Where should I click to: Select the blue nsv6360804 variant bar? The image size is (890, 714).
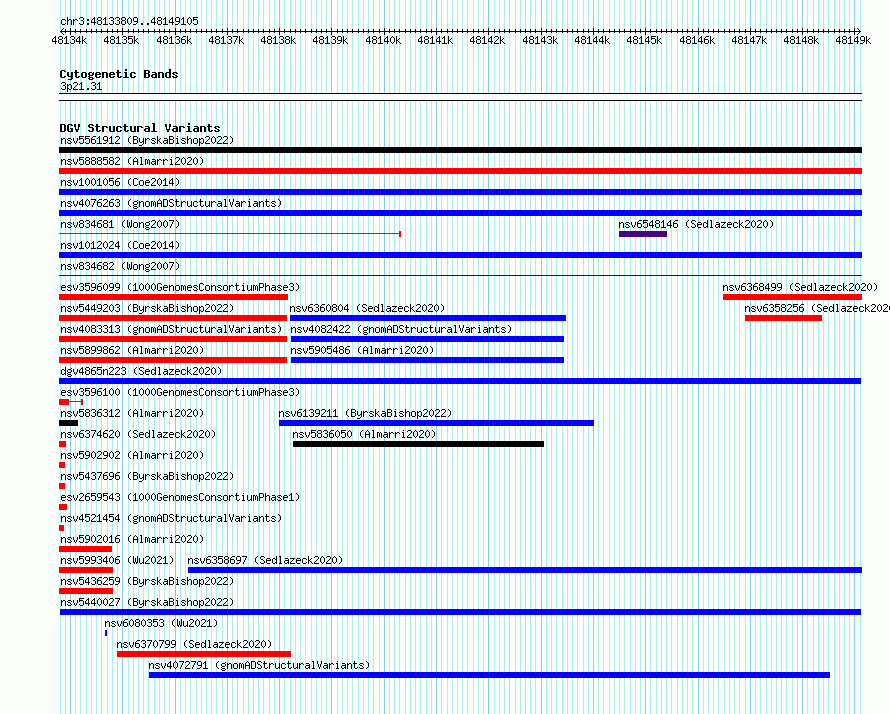(428, 318)
